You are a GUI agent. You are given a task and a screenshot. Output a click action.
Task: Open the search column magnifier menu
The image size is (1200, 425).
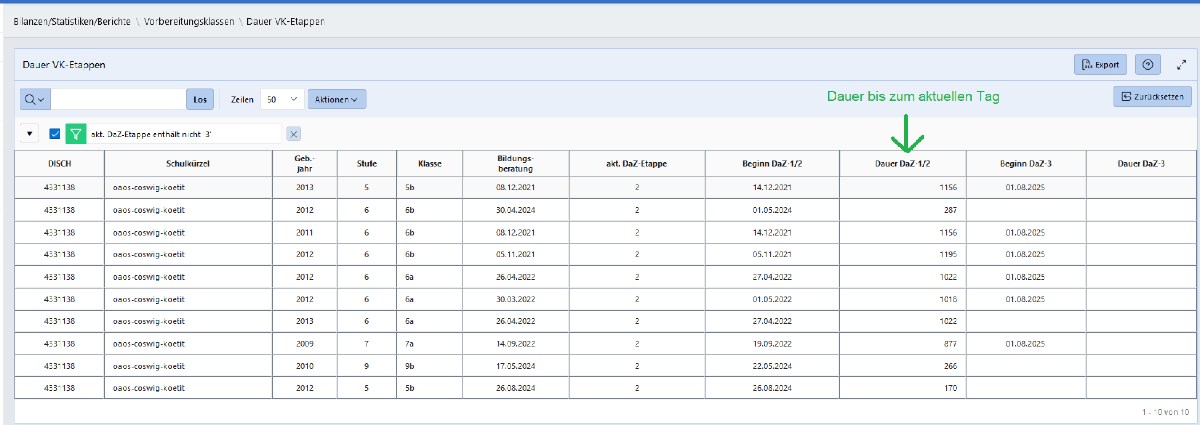tap(35, 99)
